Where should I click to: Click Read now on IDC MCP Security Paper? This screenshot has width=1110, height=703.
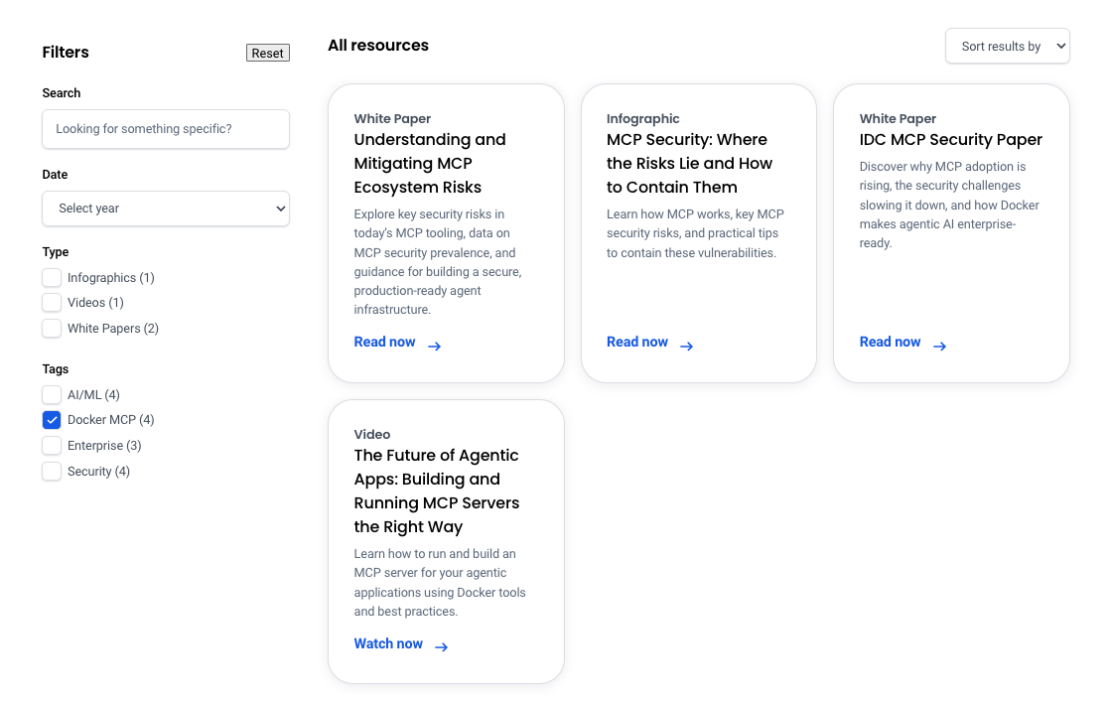tap(890, 342)
